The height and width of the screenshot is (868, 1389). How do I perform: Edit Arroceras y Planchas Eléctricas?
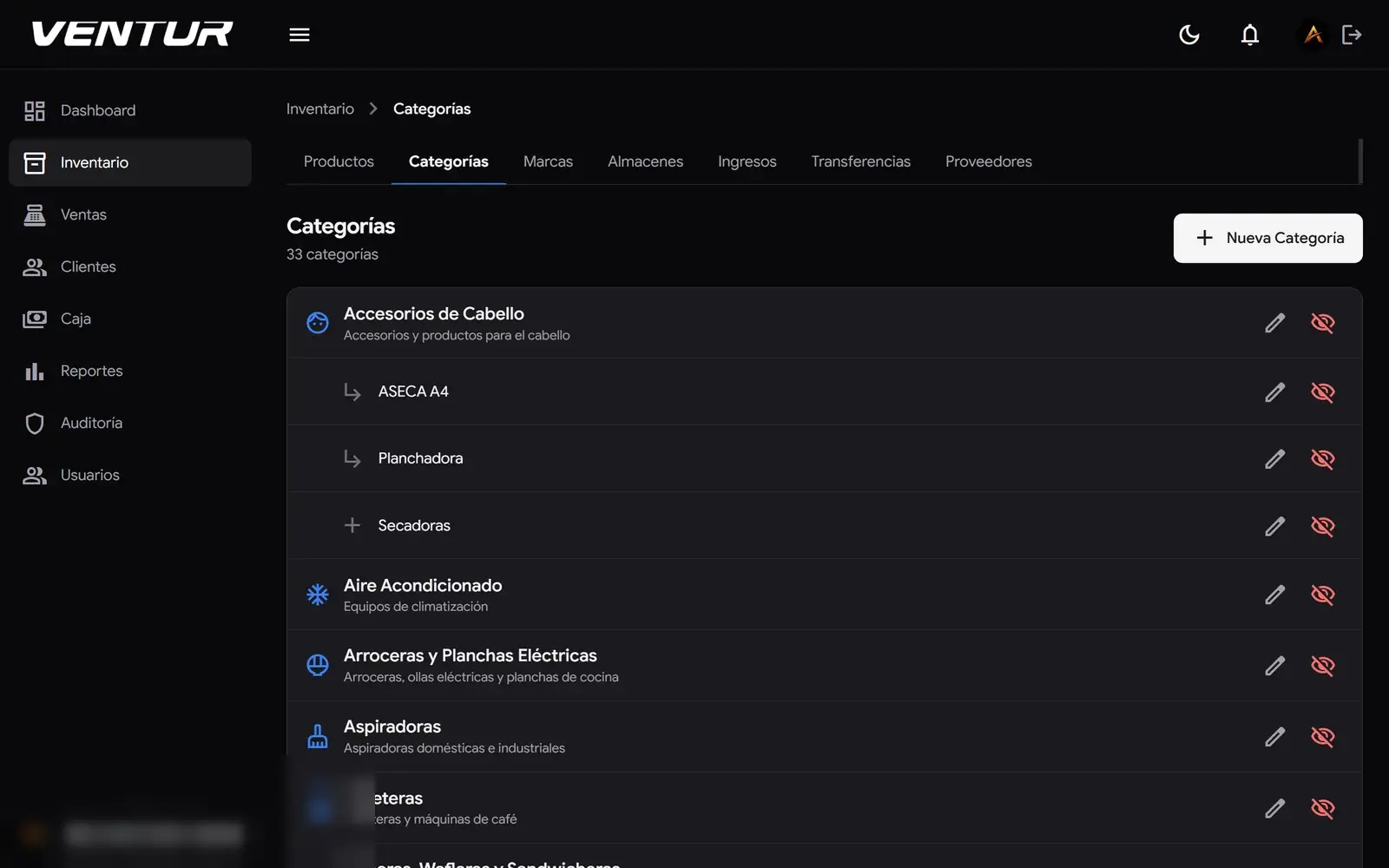pos(1274,666)
